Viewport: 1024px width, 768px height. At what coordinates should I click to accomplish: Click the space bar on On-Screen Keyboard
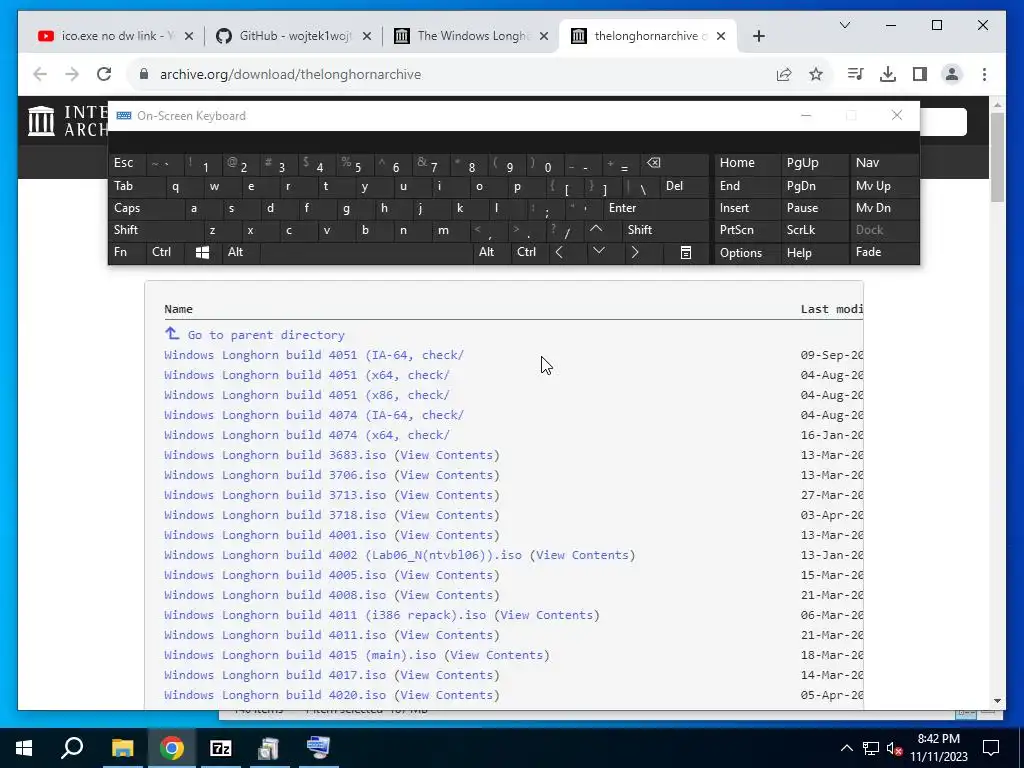(366, 252)
